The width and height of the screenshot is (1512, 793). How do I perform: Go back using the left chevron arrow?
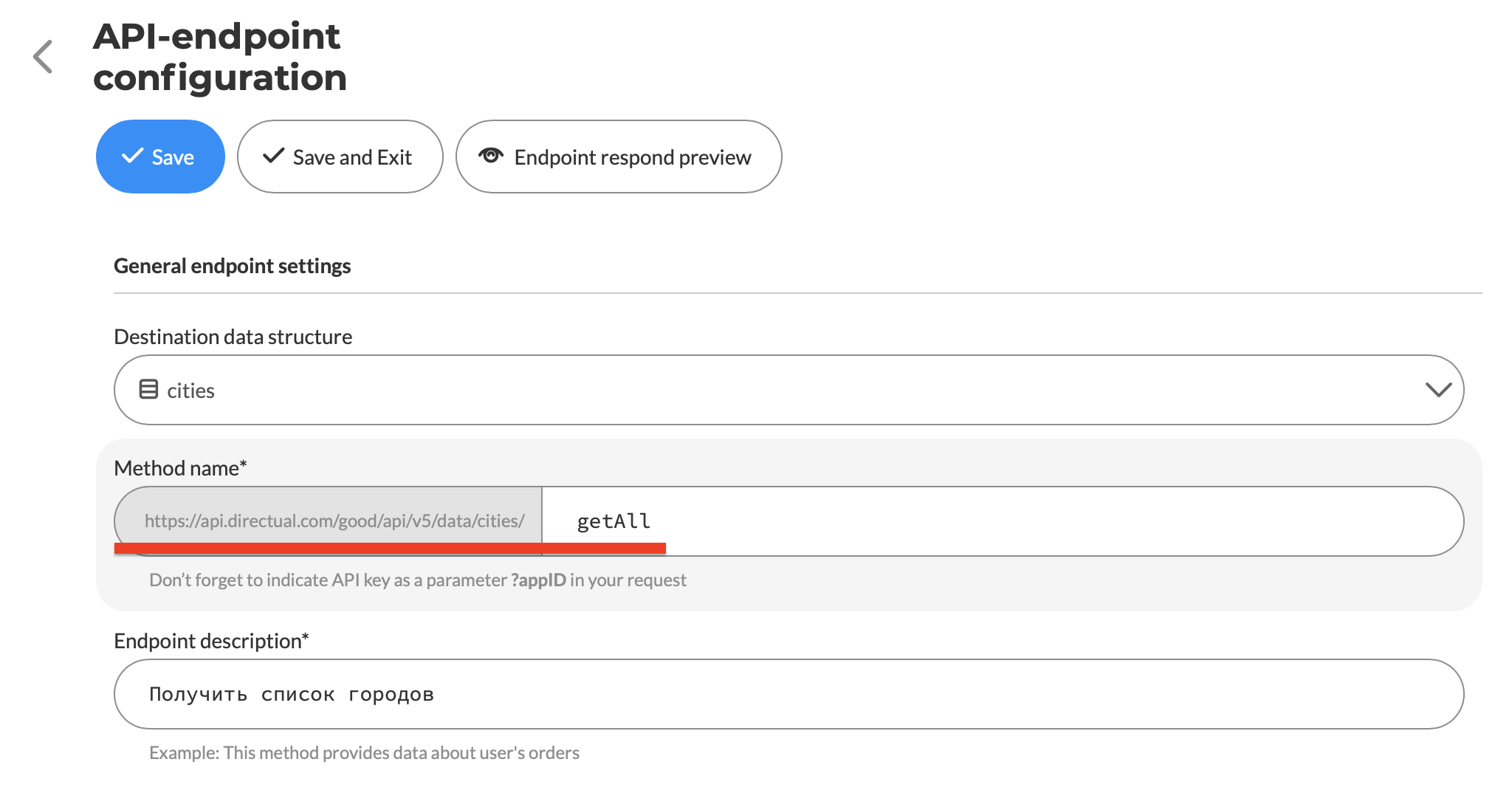(43, 57)
